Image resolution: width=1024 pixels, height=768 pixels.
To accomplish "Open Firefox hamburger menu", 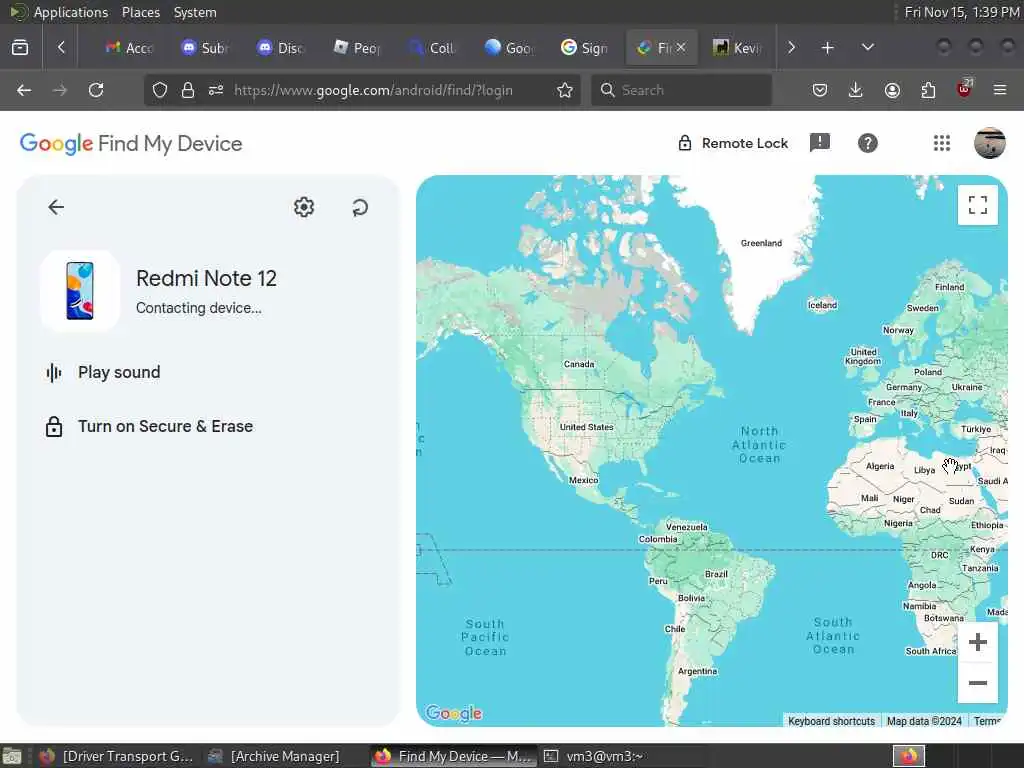I will coord(1000,90).
